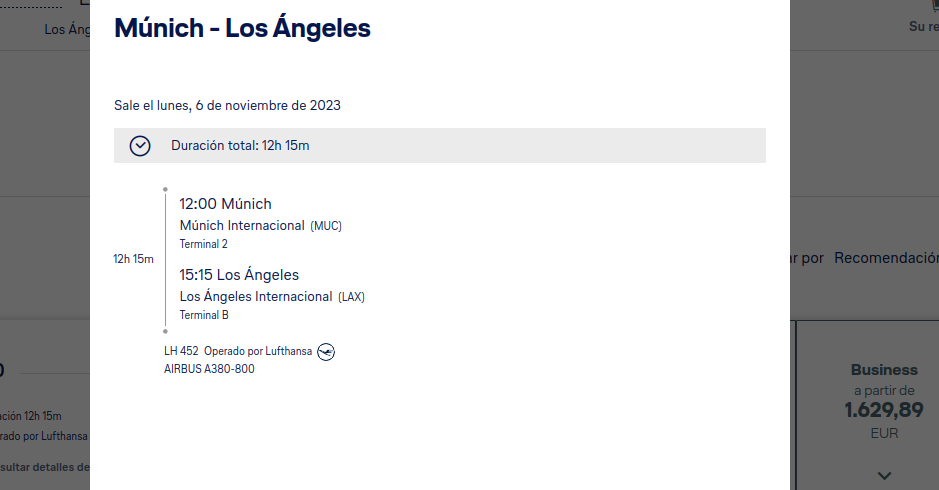Click the Business fare heading
Image resolution: width=939 pixels, height=490 pixels.
pyautogui.click(x=884, y=370)
